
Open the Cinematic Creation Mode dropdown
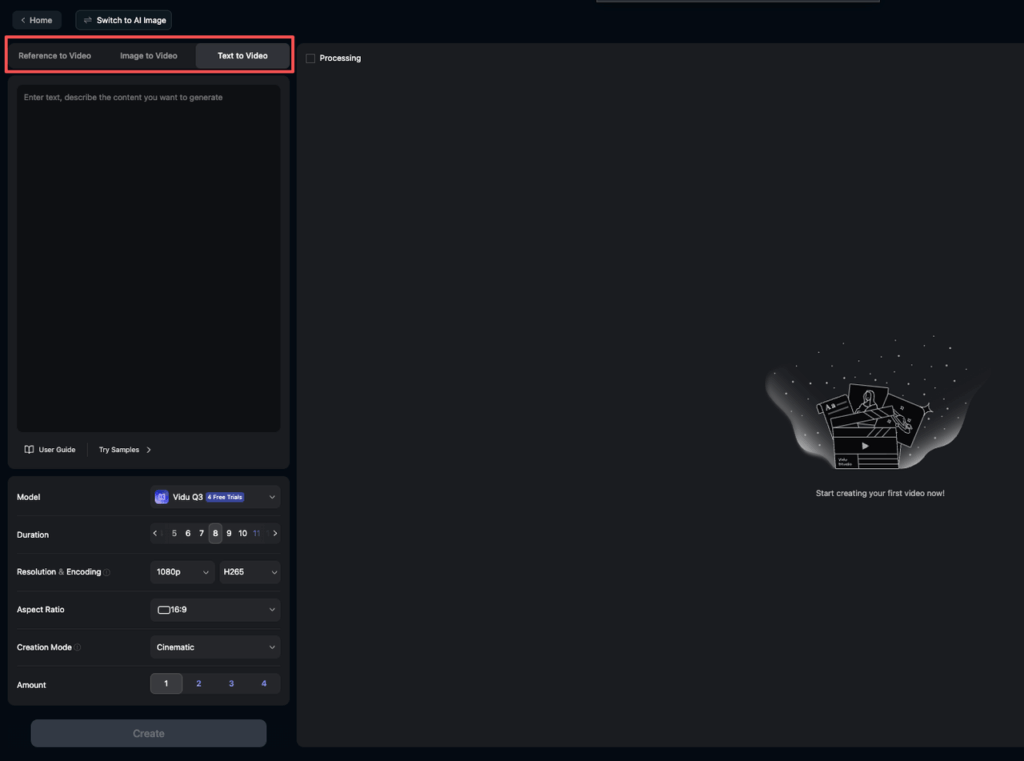click(x=215, y=647)
